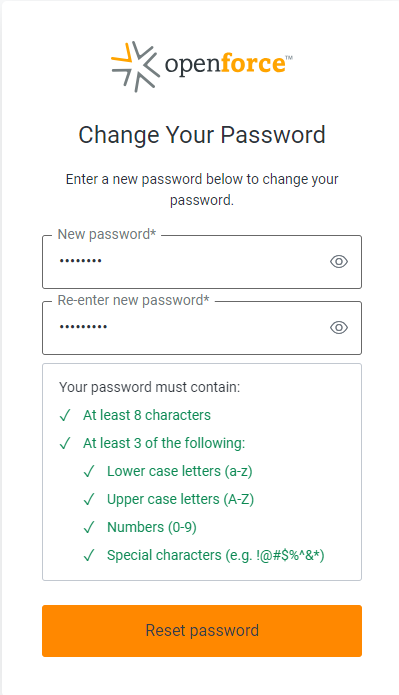
Task: Click checkmark next to Numbers (0-9)
Action: 89,527
